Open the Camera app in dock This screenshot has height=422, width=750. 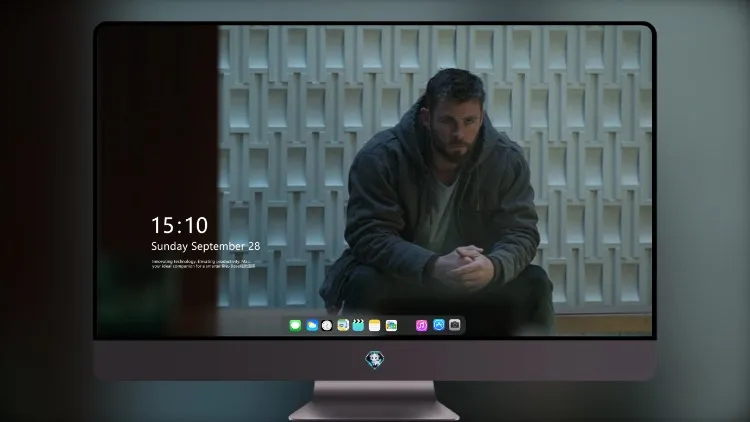coord(455,325)
